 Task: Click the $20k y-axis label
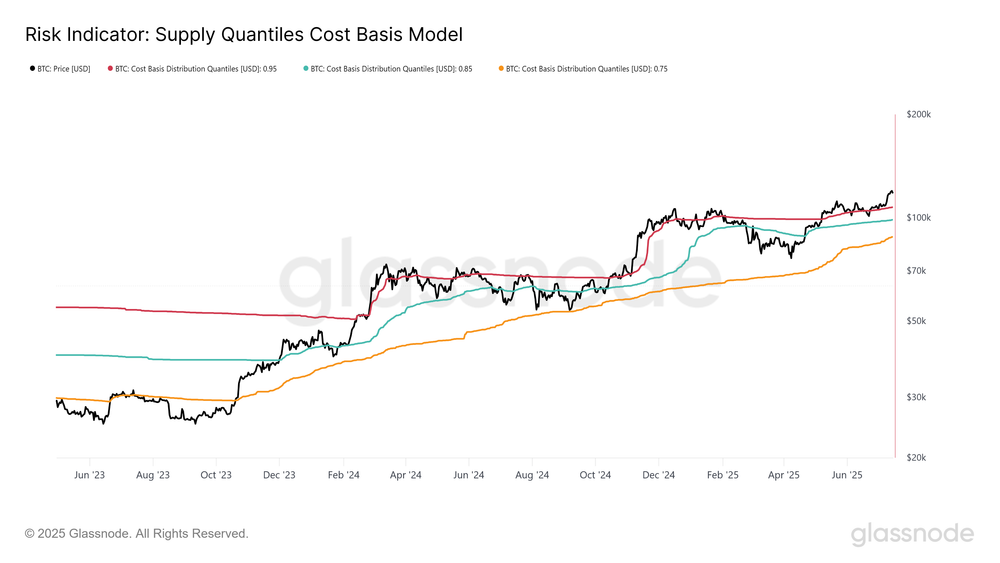point(916,458)
